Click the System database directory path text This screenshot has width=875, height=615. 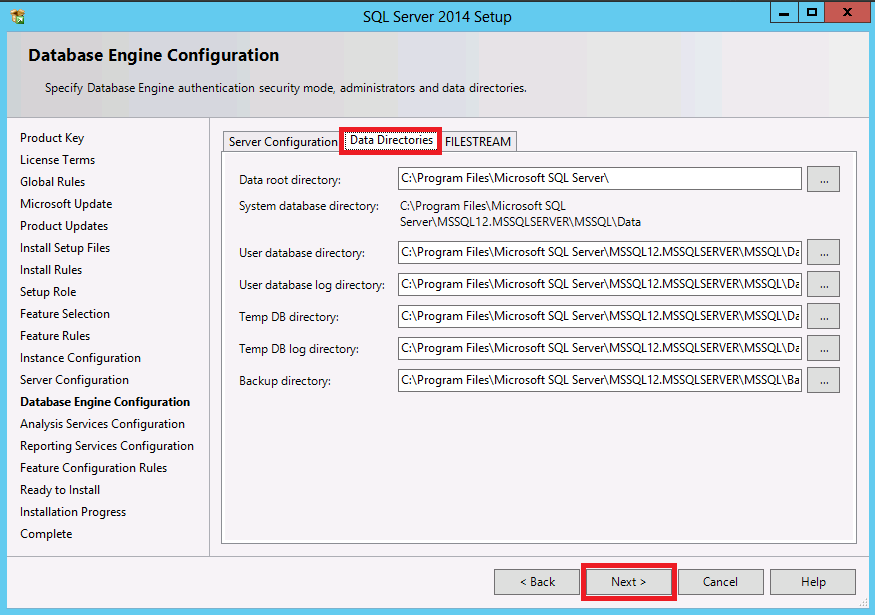(x=520, y=214)
